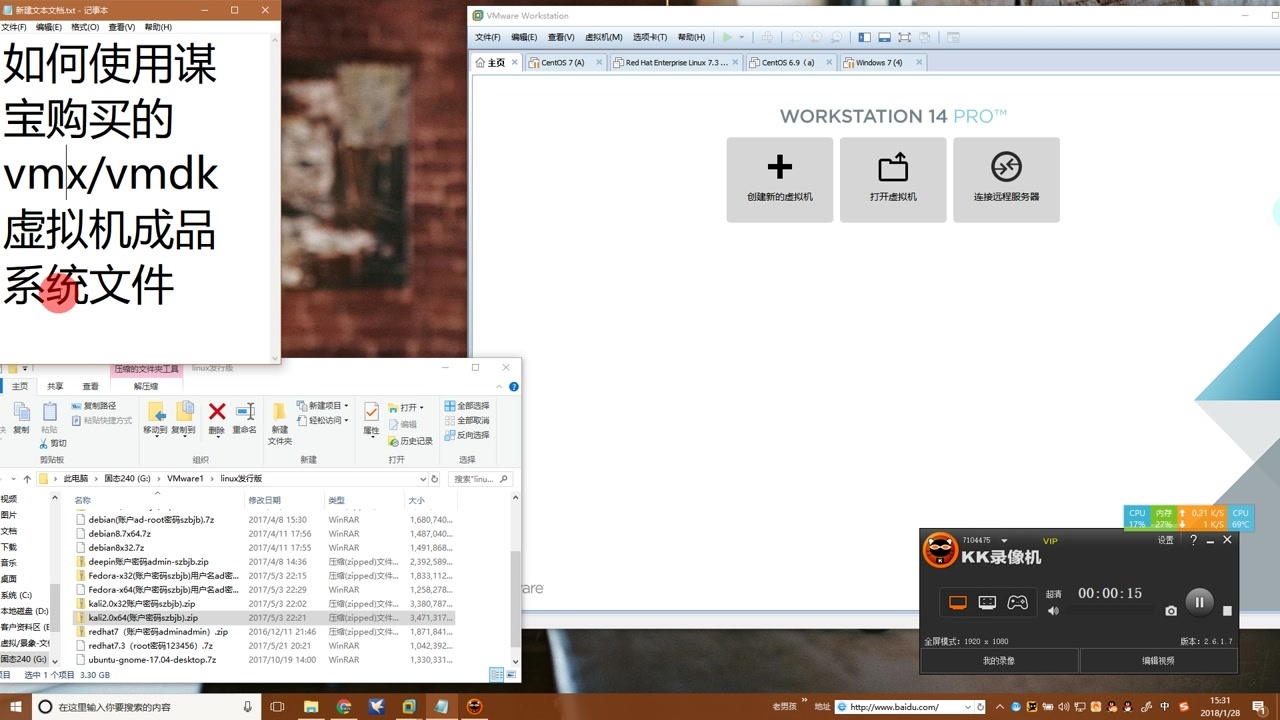Click the green power-on play icon in VMware

(x=728, y=37)
